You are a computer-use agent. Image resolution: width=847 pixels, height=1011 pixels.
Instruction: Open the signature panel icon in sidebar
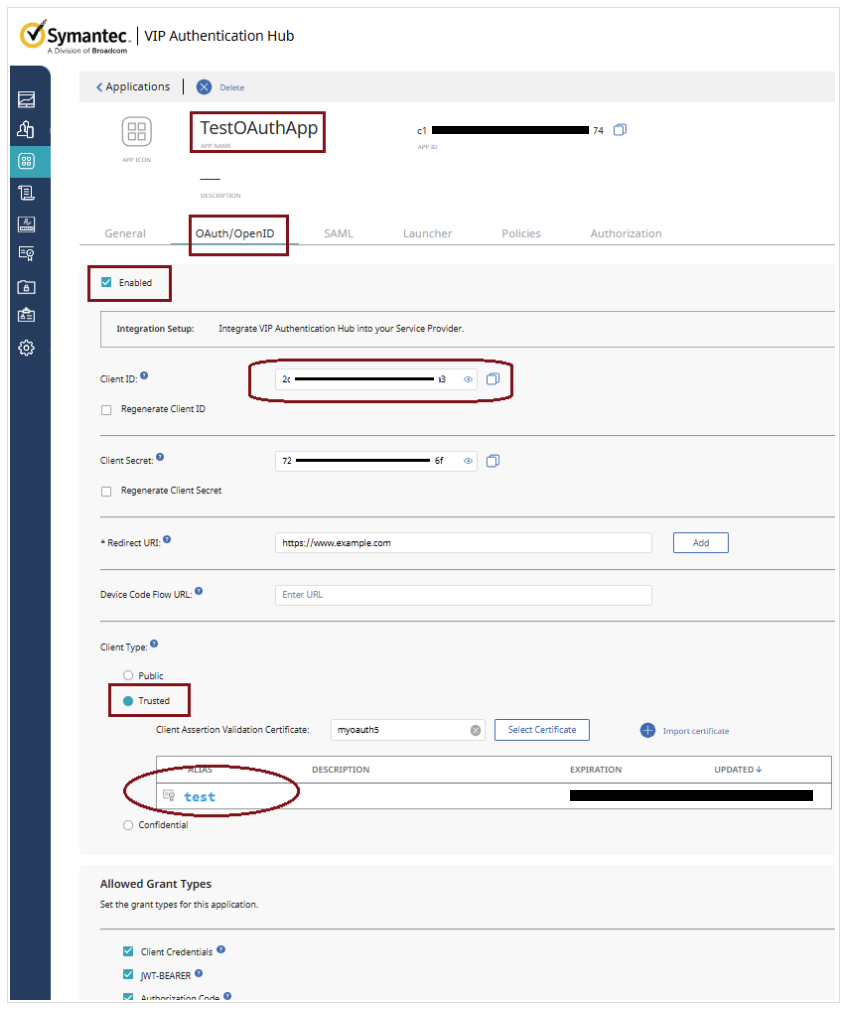coord(26,224)
